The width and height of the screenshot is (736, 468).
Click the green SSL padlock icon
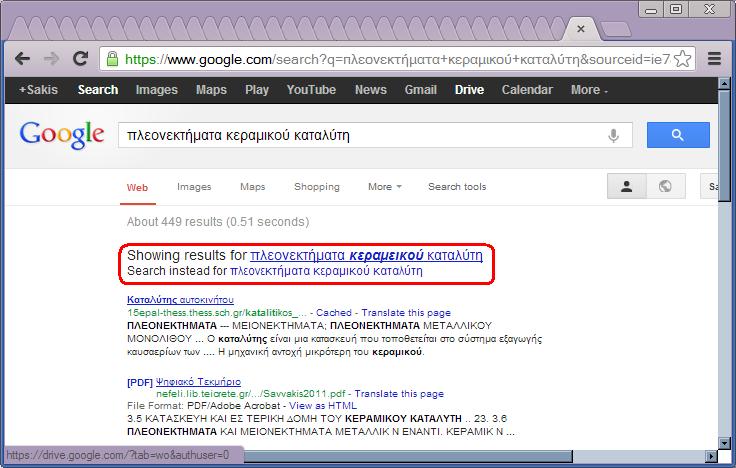[112, 59]
